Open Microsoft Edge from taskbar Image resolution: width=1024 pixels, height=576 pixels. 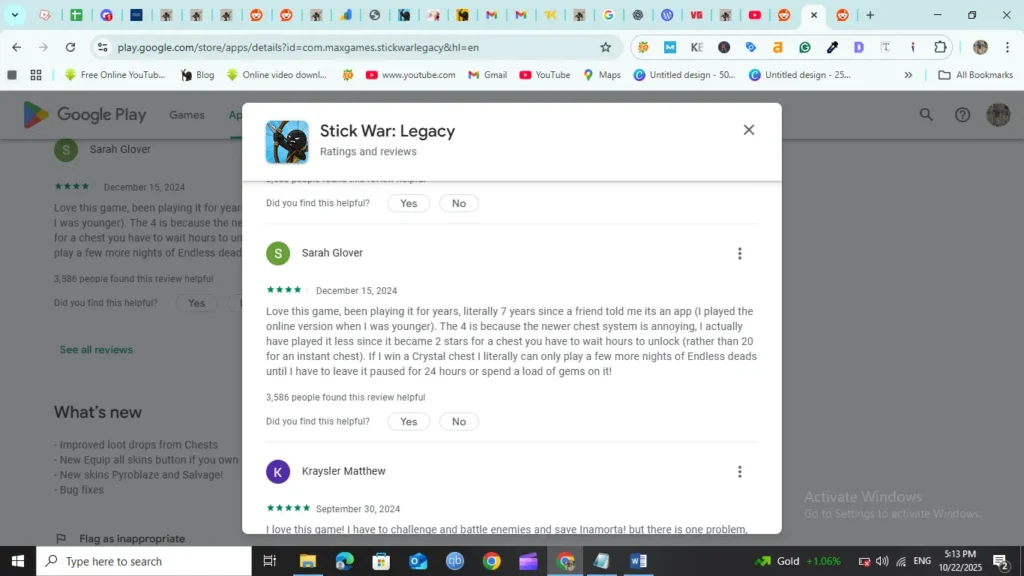344,561
